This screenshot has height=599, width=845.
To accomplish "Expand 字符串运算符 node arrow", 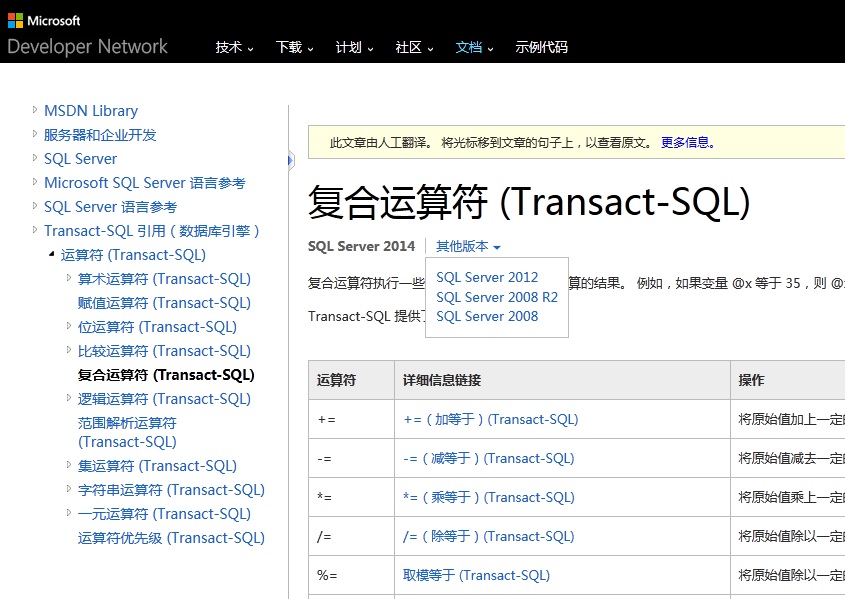I will click(x=68, y=489).
